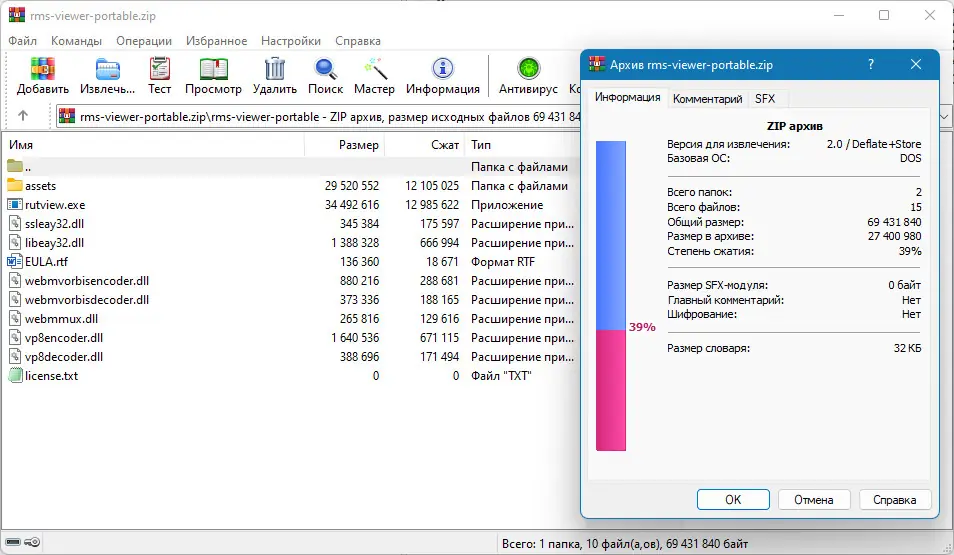Open the Справка menu
This screenshot has width=954, height=555.
358,41
